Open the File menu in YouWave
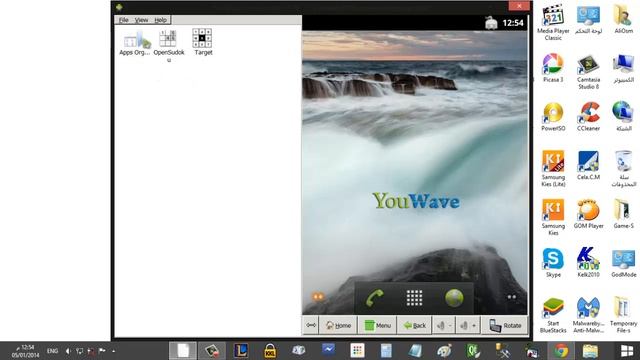640x360 pixels. [x=124, y=20]
